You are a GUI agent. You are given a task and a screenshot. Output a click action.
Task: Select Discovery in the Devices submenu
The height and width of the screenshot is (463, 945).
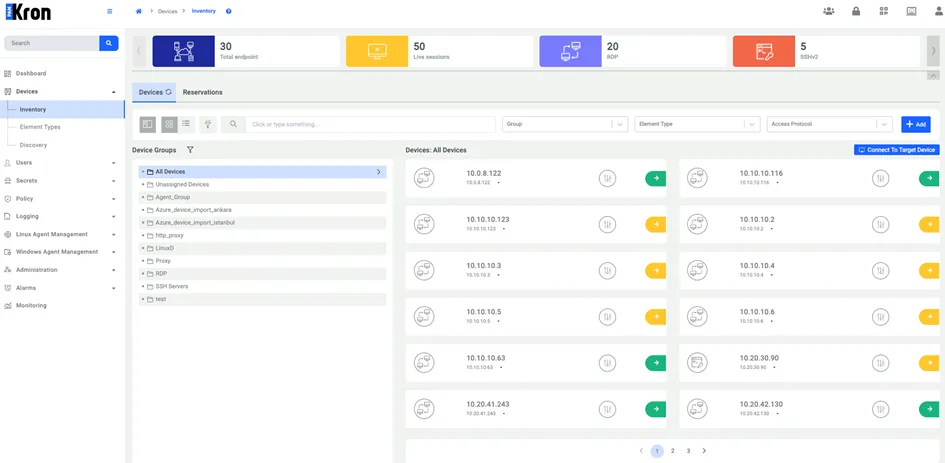tap(33, 145)
